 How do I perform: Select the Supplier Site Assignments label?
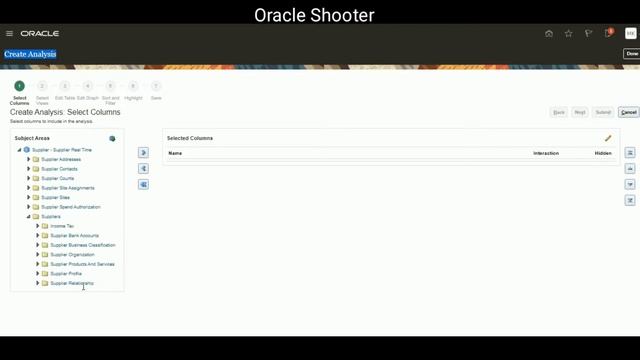[x=68, y=188]
